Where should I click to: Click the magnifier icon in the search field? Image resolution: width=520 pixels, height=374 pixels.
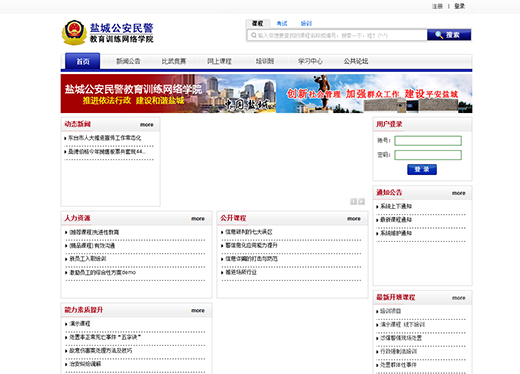coord(254,35)
